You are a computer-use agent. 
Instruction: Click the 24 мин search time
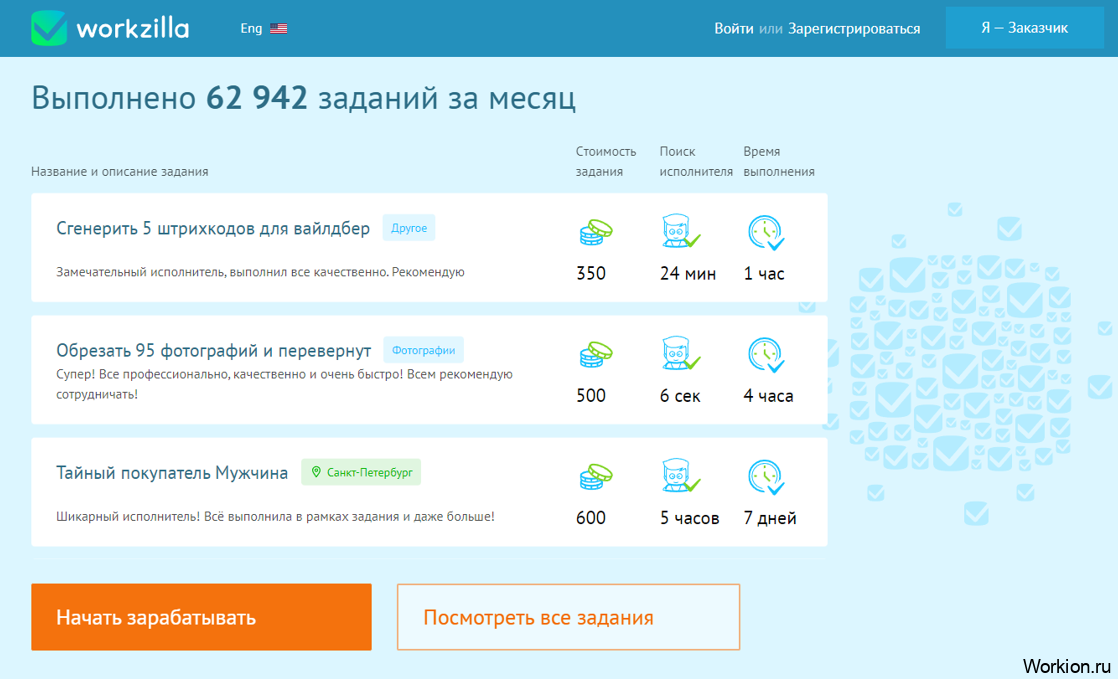(688, 274)
